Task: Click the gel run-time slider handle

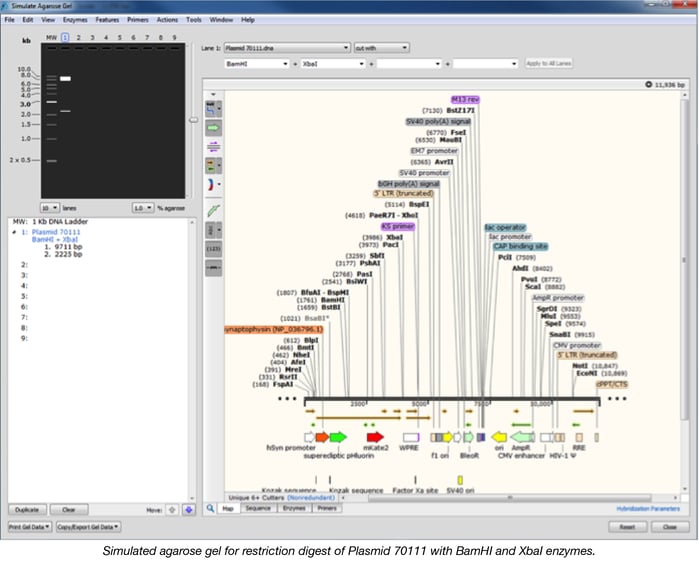Action: pos(193,120)
